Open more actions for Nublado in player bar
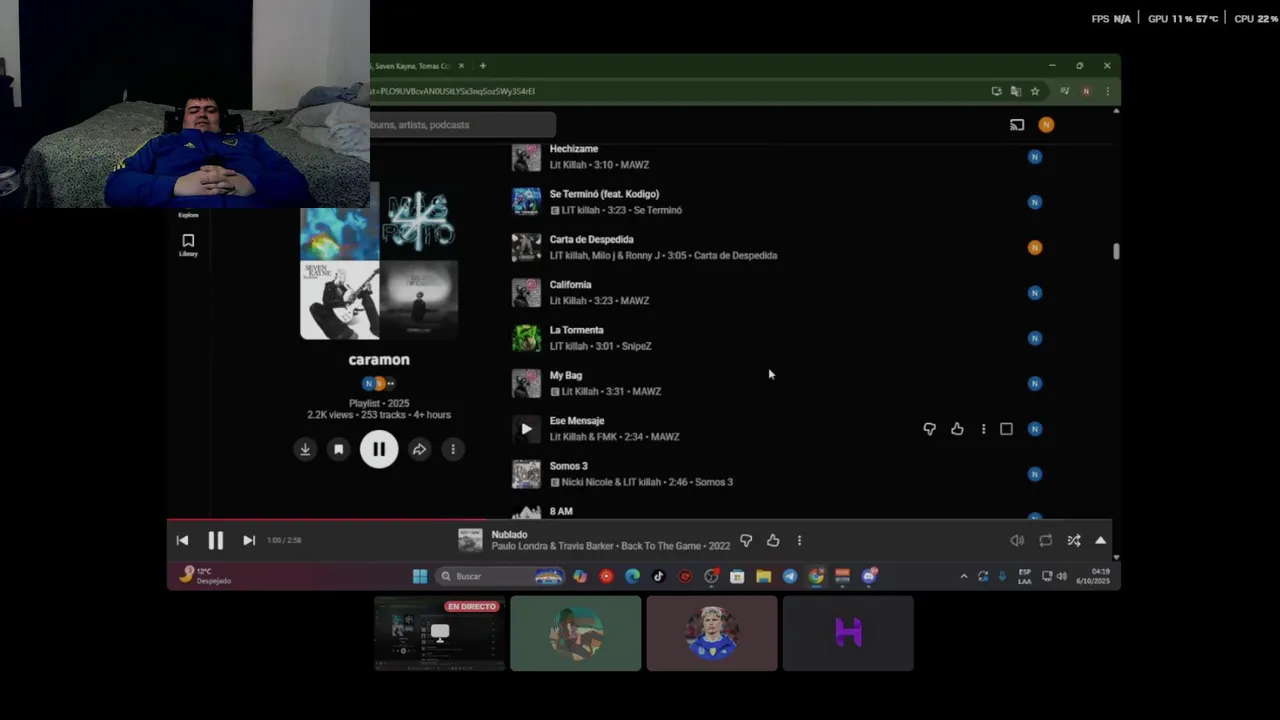The image size is (1280, 720). (x=799, y=540)
